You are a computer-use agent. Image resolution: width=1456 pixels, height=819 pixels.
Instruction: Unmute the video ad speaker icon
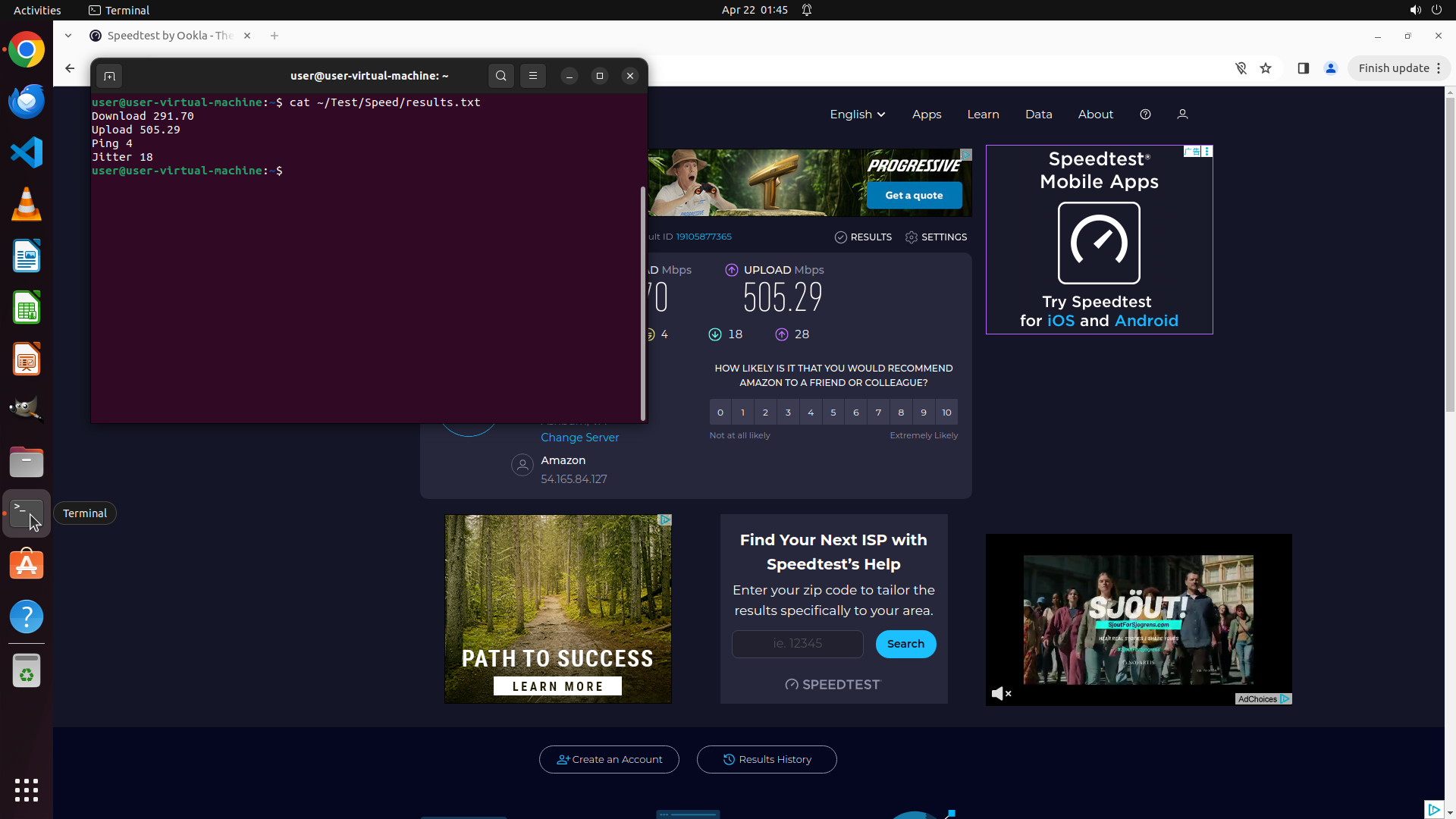[1001, 693]
